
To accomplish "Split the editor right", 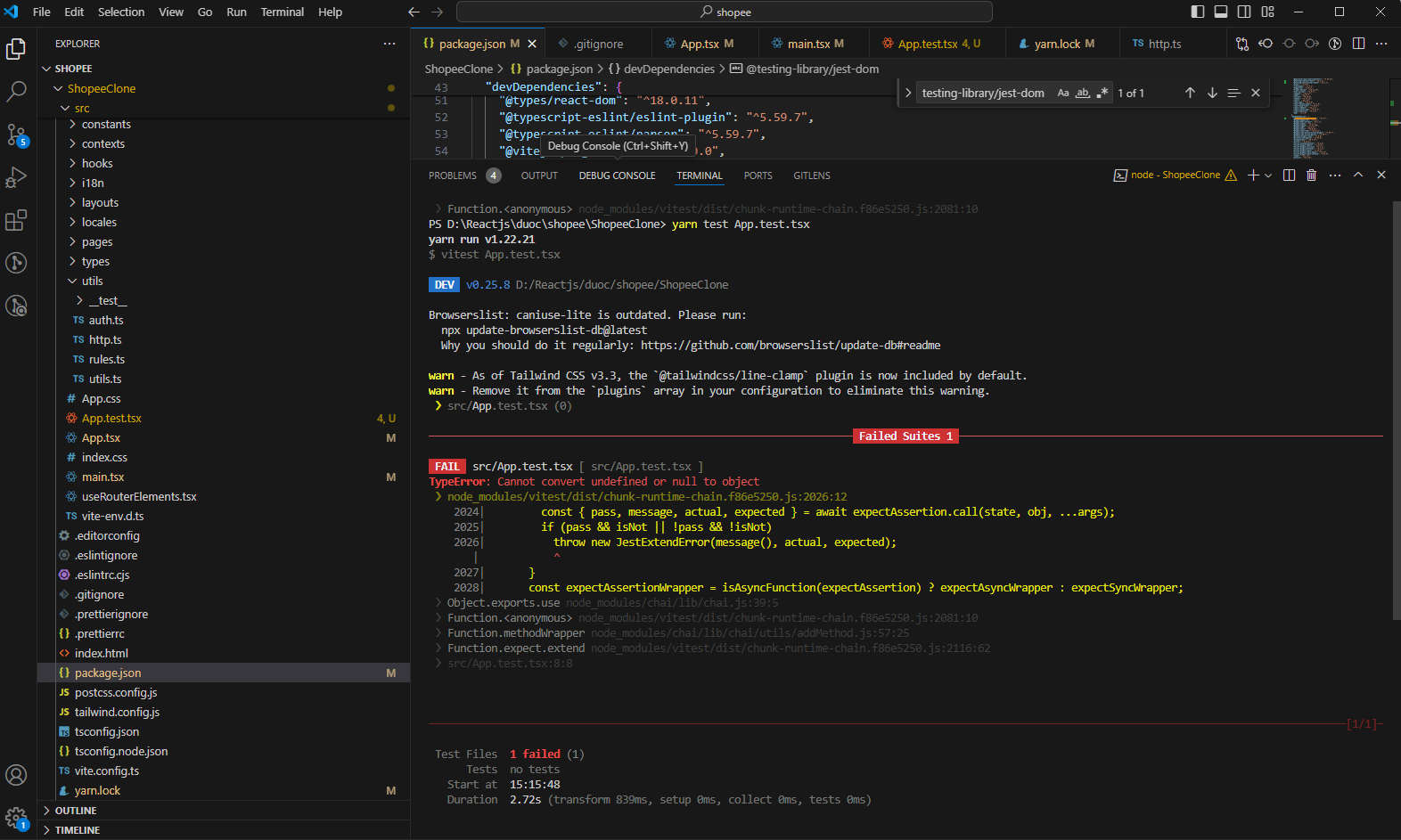I will [x=1358, y=43].
